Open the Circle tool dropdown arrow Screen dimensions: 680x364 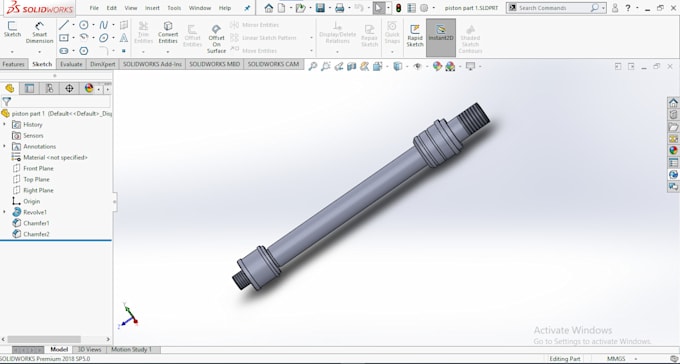(x=93, y=25)
